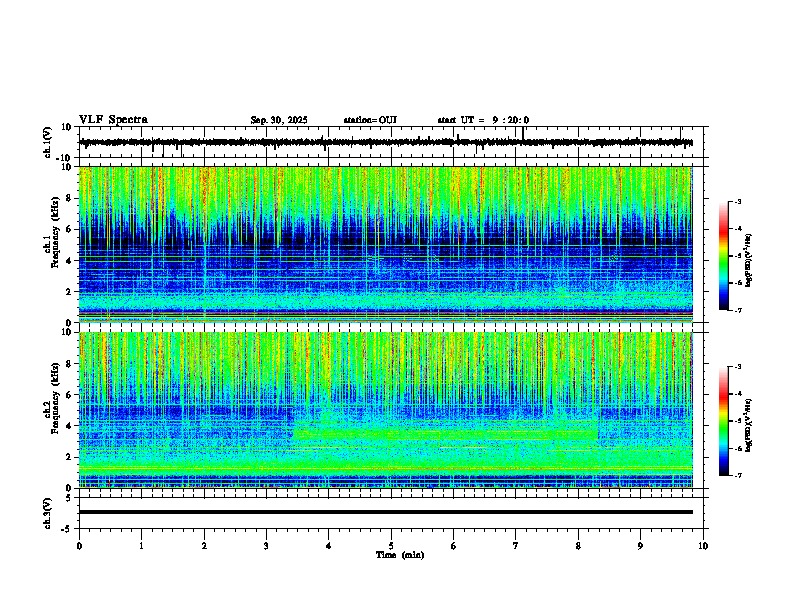Screen dimensions: 792x612
Task: Click inside the ch.1 spectrogram panel
Action: (386, 244)
